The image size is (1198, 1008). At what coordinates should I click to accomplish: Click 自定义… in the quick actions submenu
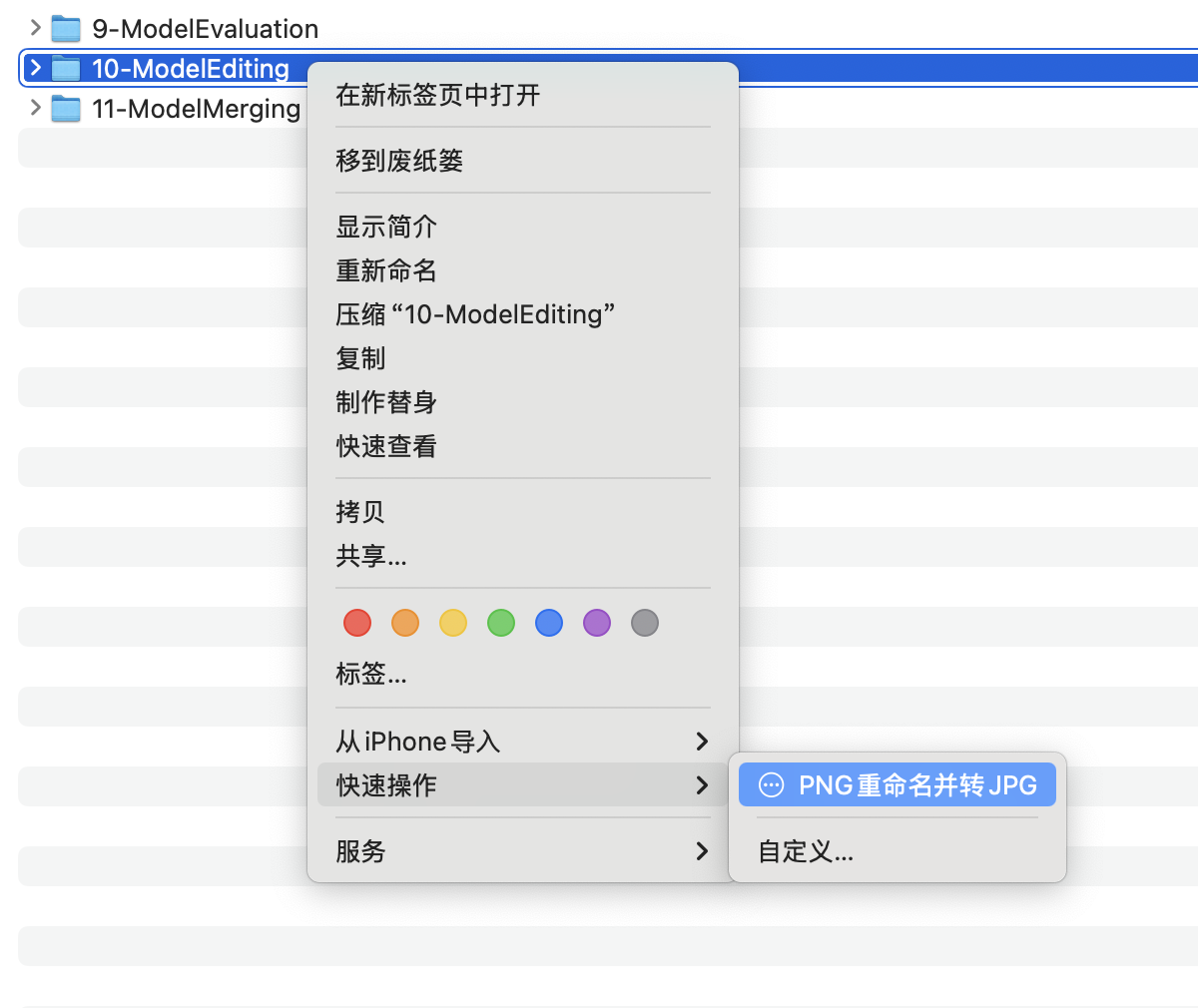pos(806,851)
